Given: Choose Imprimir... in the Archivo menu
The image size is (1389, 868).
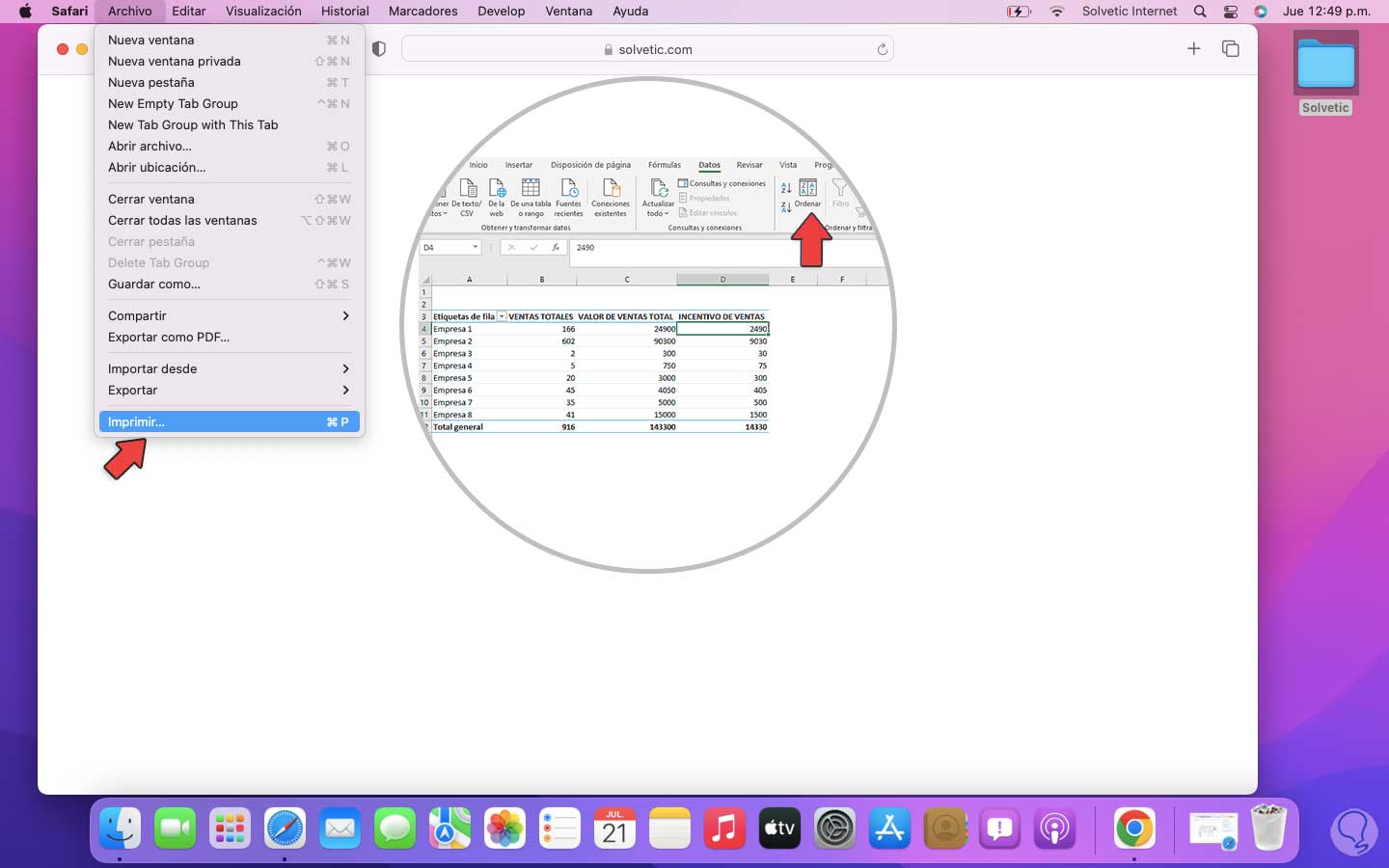Looking at the screenshot, I should pyautogui.click(x=230, y=421).
